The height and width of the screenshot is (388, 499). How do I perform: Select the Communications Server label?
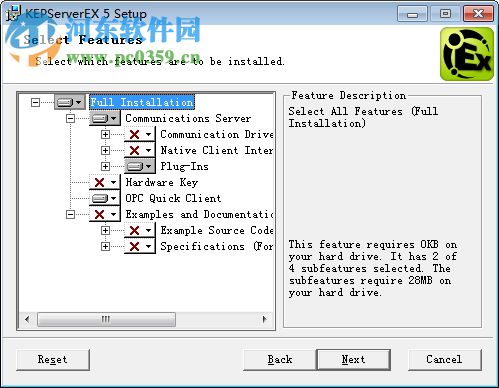point(188,118)
